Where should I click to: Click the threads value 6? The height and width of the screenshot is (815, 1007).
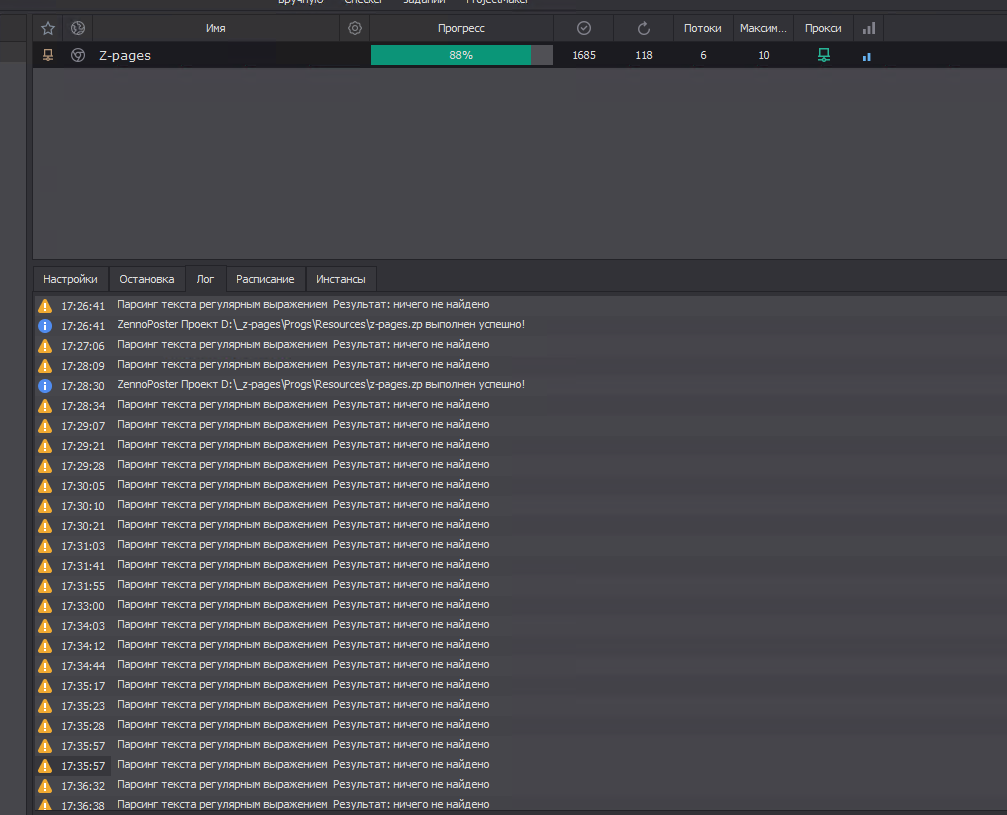tap(703, 55)
